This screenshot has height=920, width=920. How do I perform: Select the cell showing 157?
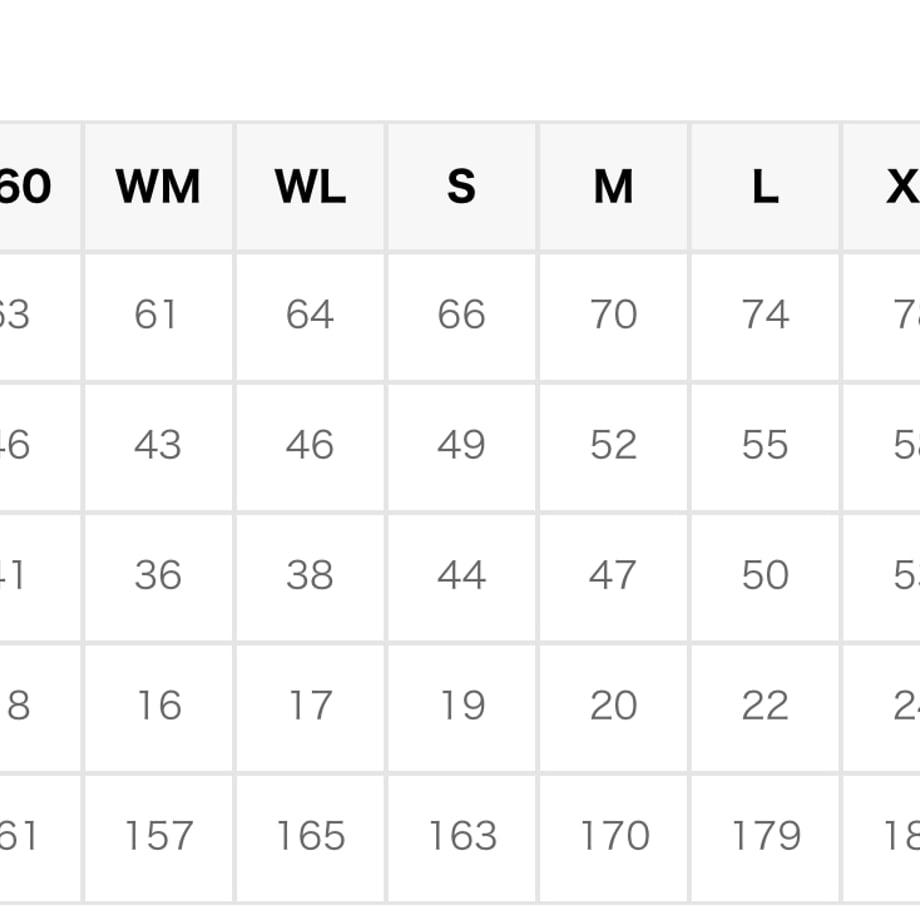click(x=158, y=838)
